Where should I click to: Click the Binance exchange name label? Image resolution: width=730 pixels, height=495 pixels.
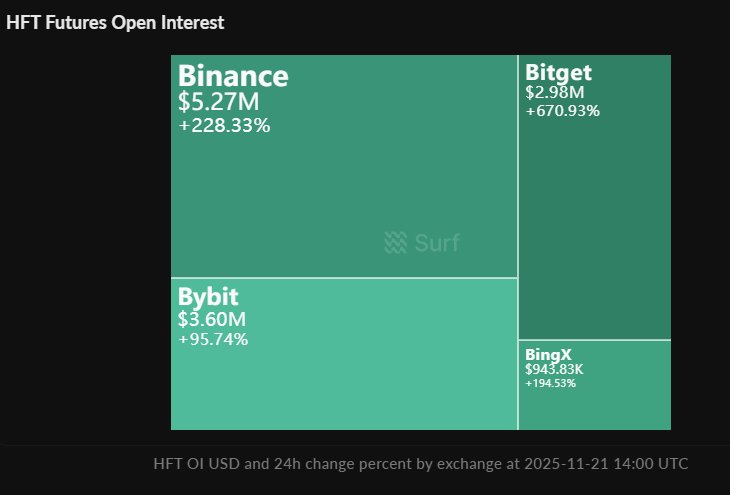tap(233, 77)
